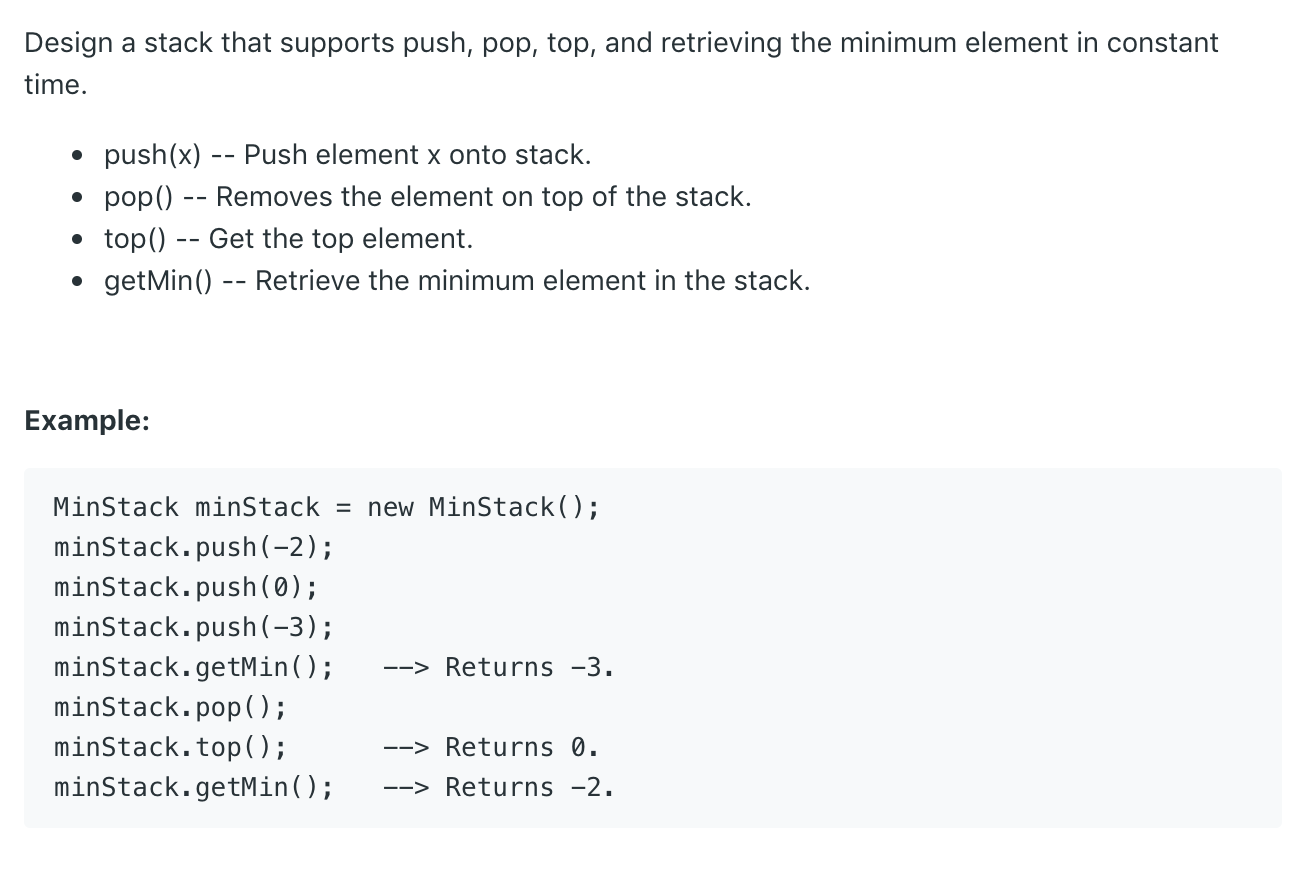Click the minStack.top() code line
1314x870 pixels.
(170, 747)
